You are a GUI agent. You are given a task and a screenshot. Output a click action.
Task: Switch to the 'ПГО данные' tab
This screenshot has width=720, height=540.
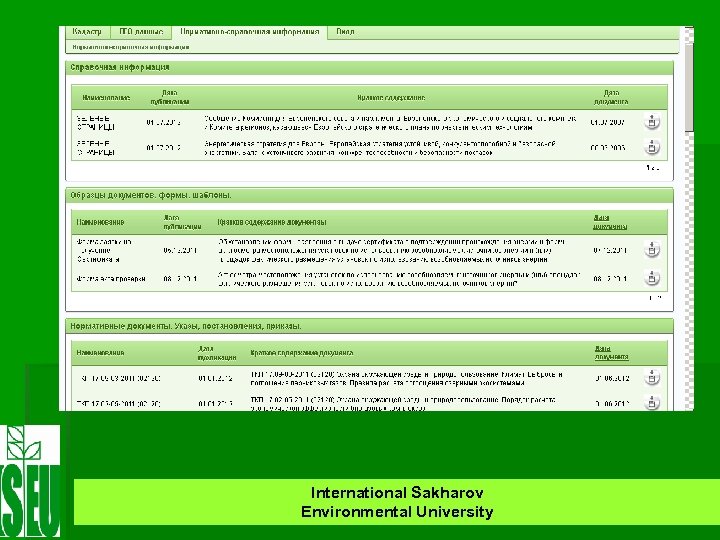[141, 32]
